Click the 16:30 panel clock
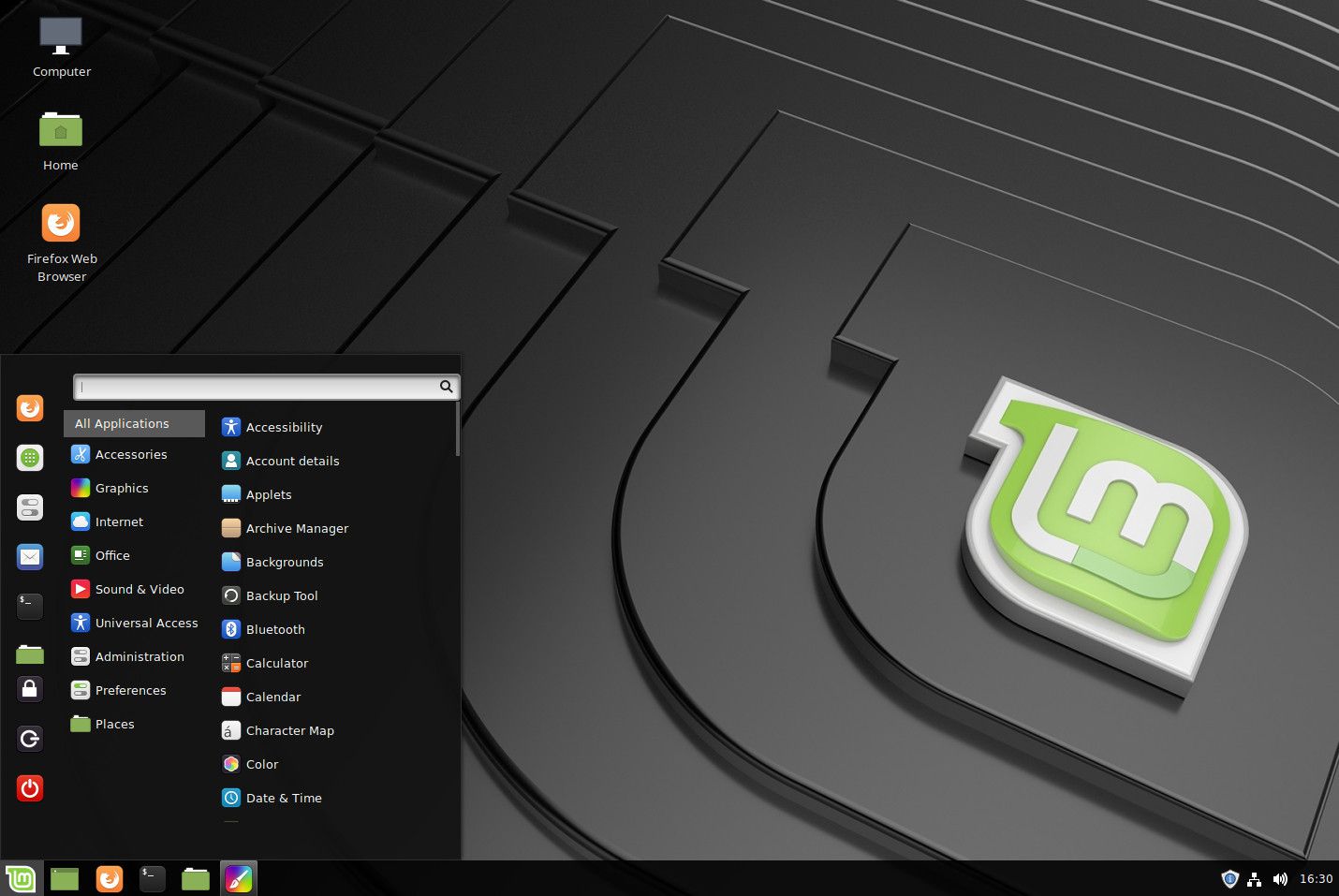Screen dimensions: 1339x896 [1316, 878]
